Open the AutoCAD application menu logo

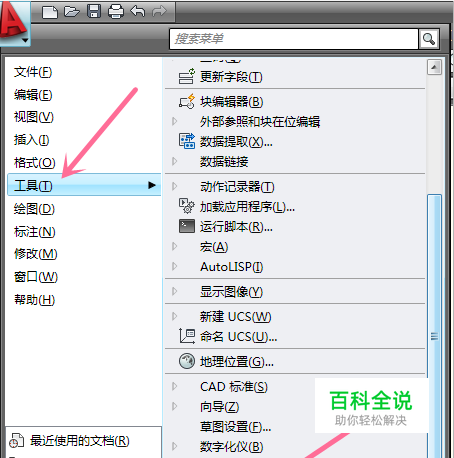[x=15, y=23]
